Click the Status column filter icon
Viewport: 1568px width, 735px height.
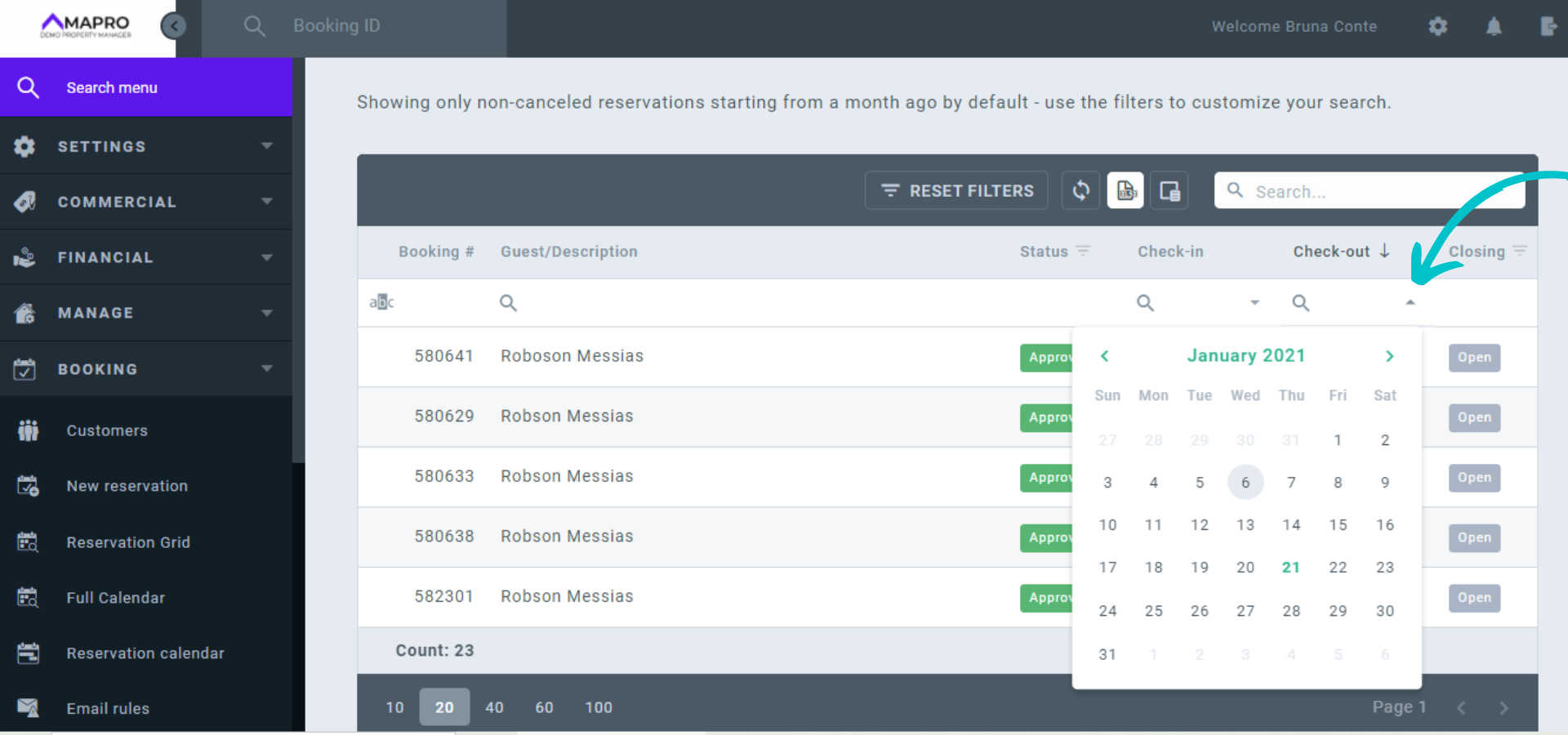(x=1083, y=251)
